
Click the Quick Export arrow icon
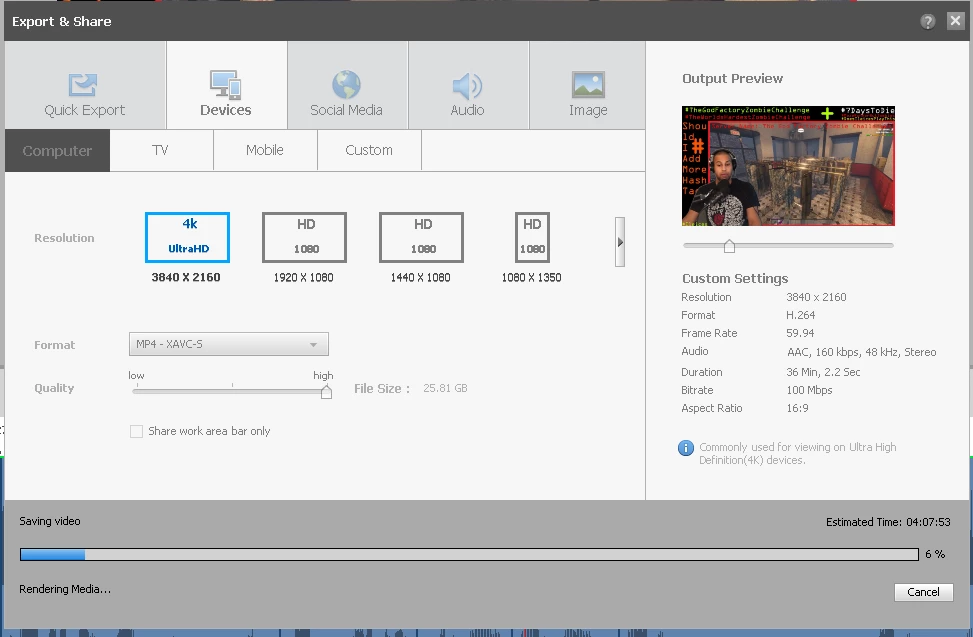coord(83,84)
